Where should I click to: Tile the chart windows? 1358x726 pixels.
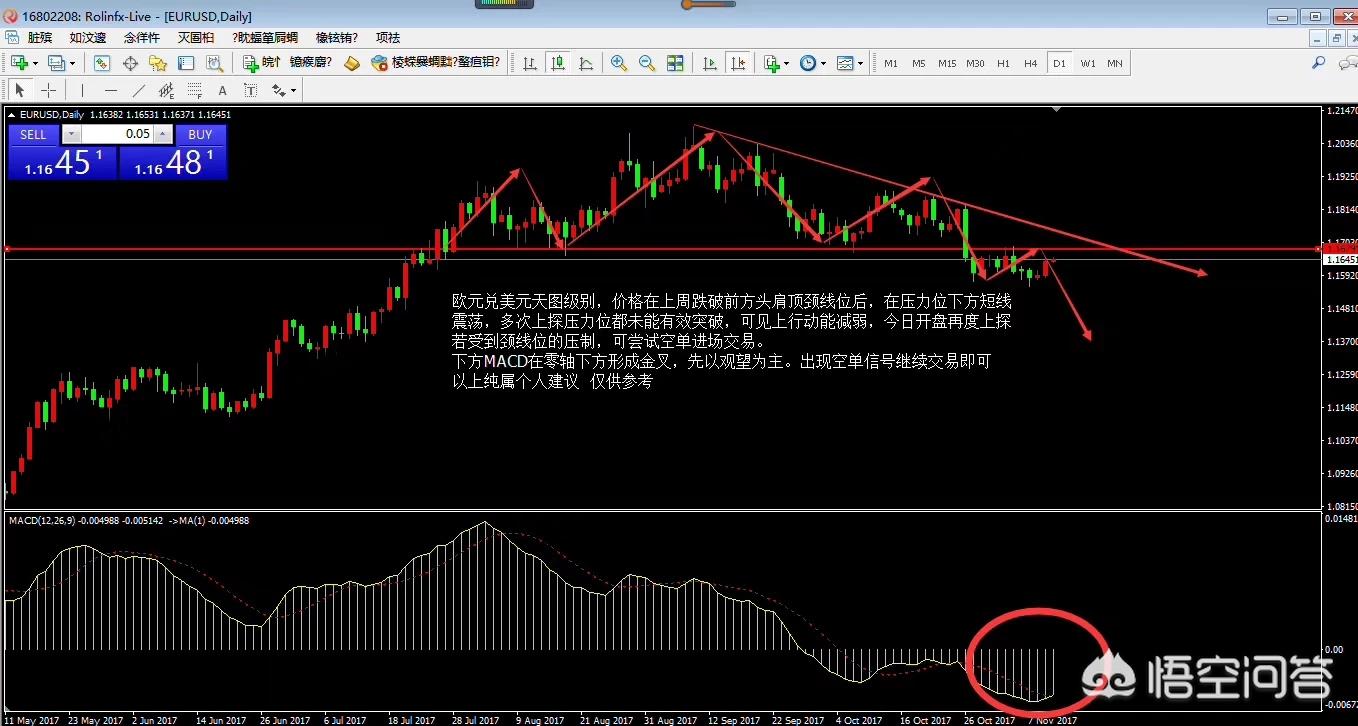(675, 63)
